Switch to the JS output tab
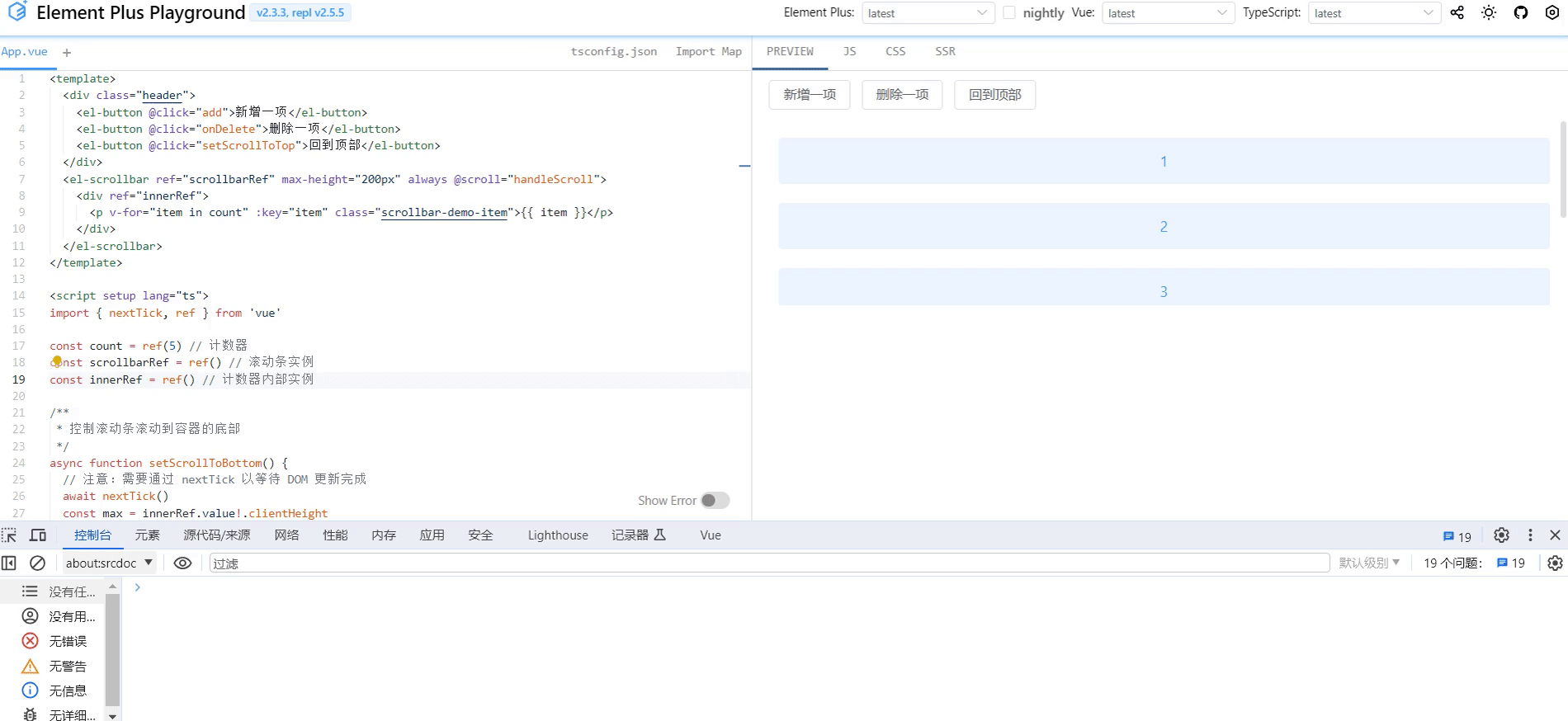This screenshot has height=721, width=1568. coord(850,51)
